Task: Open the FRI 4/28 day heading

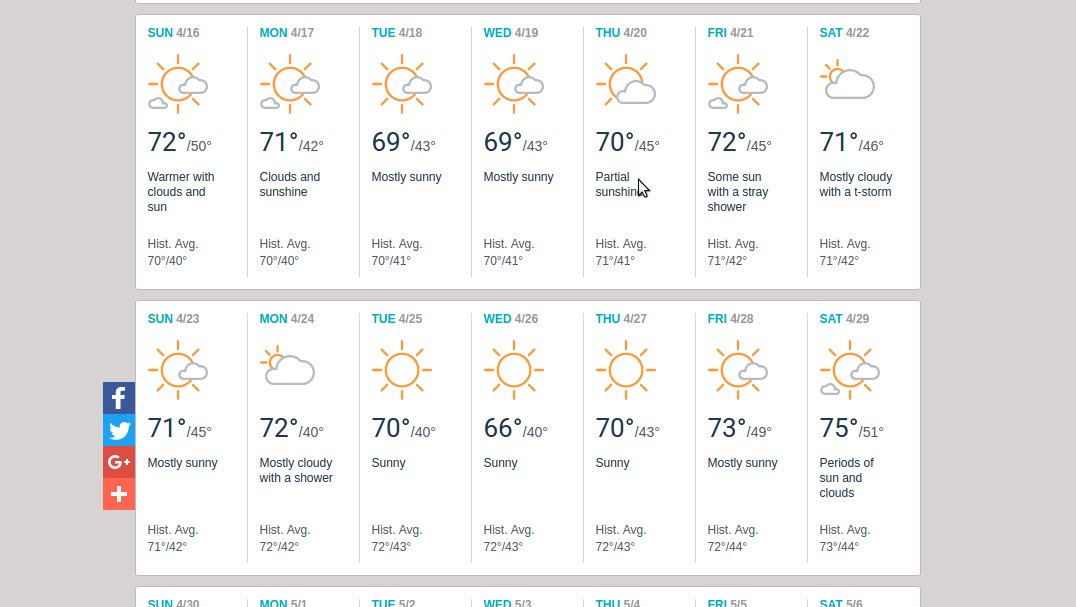Action: [x=730, y=319]
